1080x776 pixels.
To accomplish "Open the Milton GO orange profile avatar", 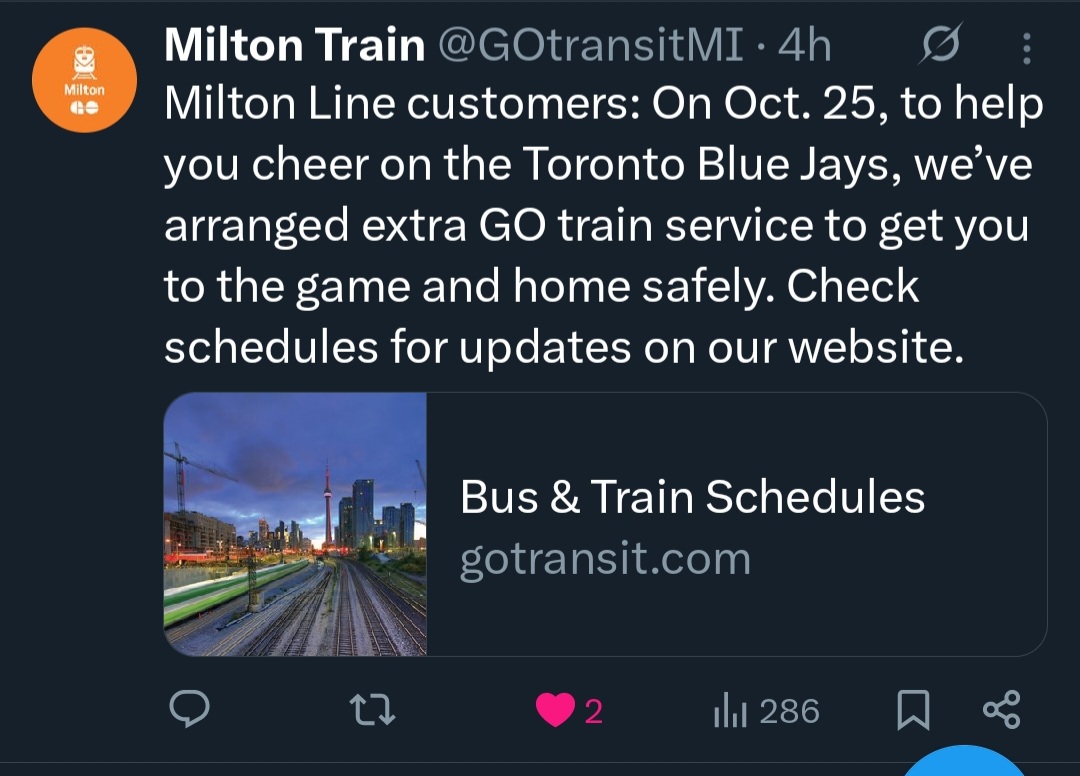I will coord(84,81).
